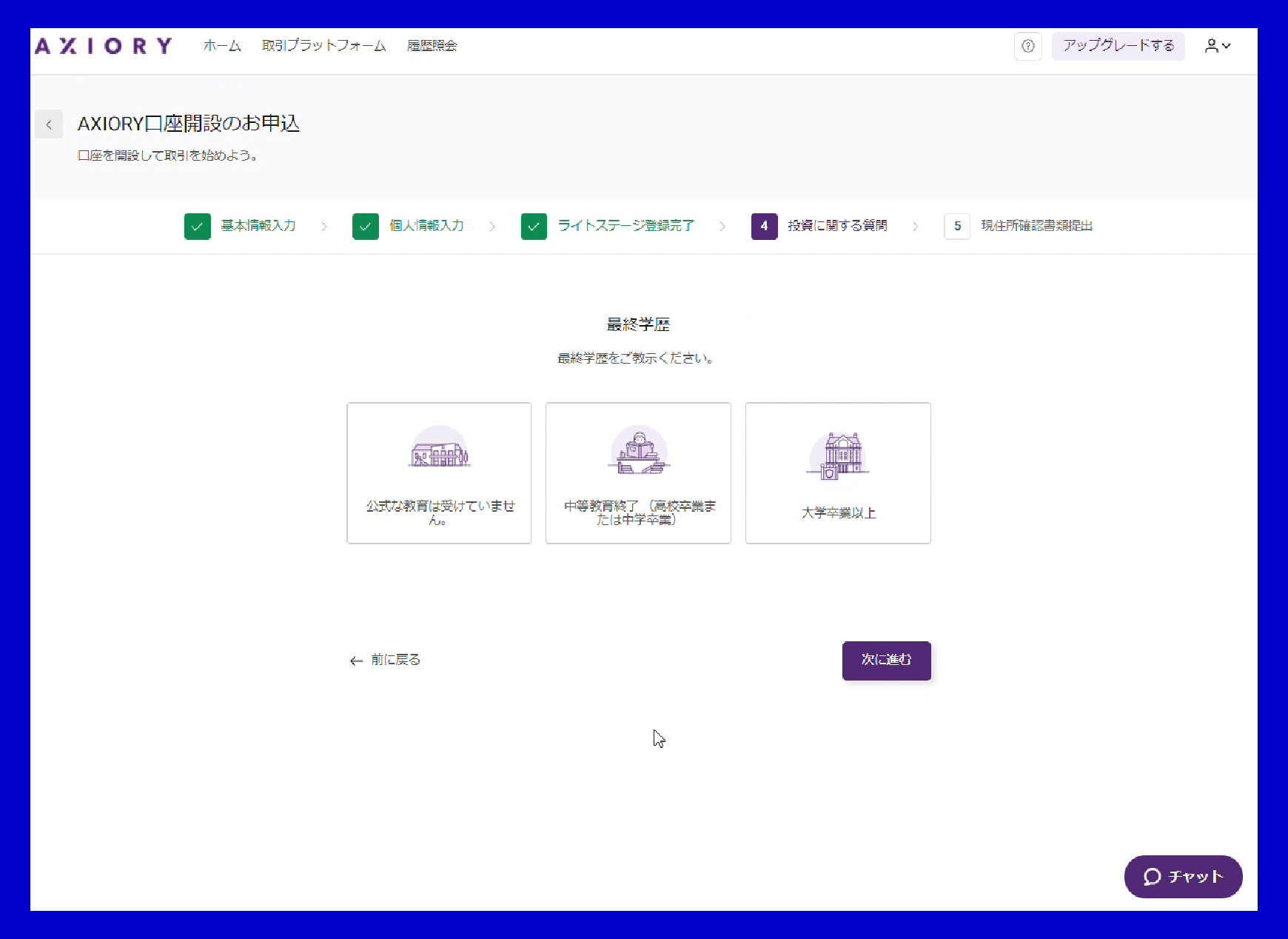1288x939 pixels.
Task: Click 現住所確認書類提出 step label
Action: click(x=1036, y=226)
